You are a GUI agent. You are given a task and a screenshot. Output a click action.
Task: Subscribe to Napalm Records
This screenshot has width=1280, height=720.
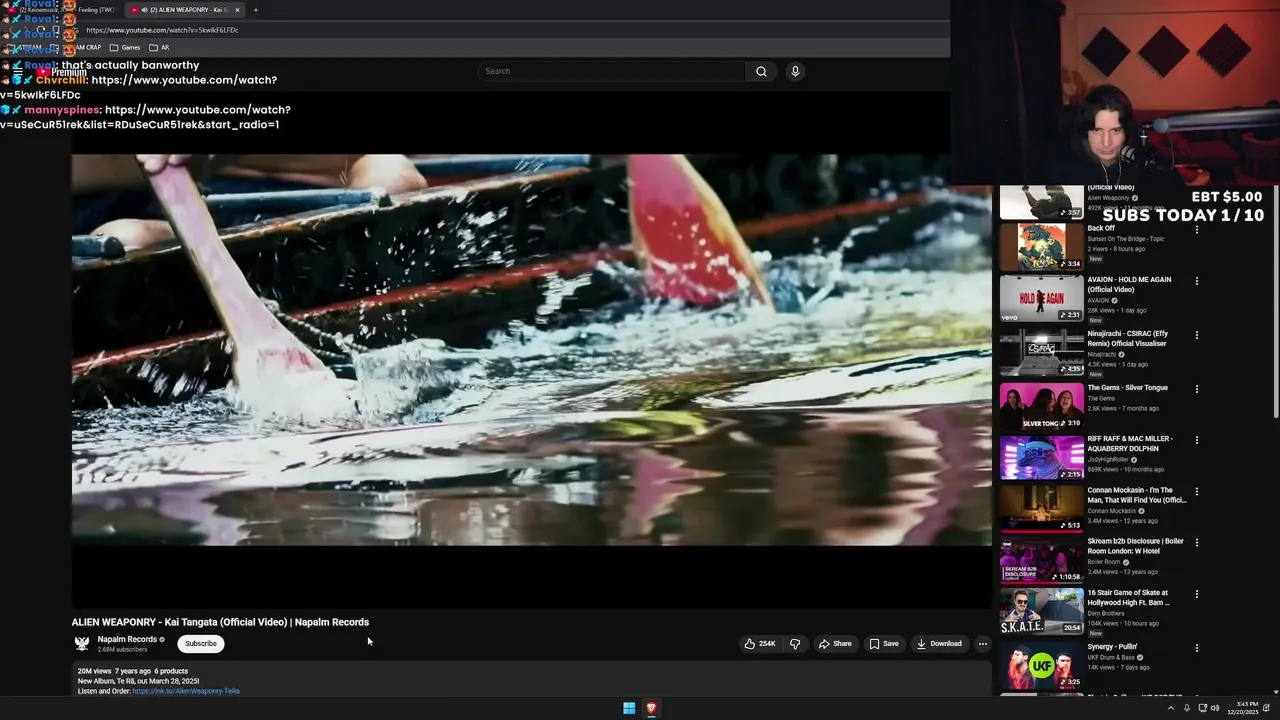pyautogui.click(x=201, y=643)
